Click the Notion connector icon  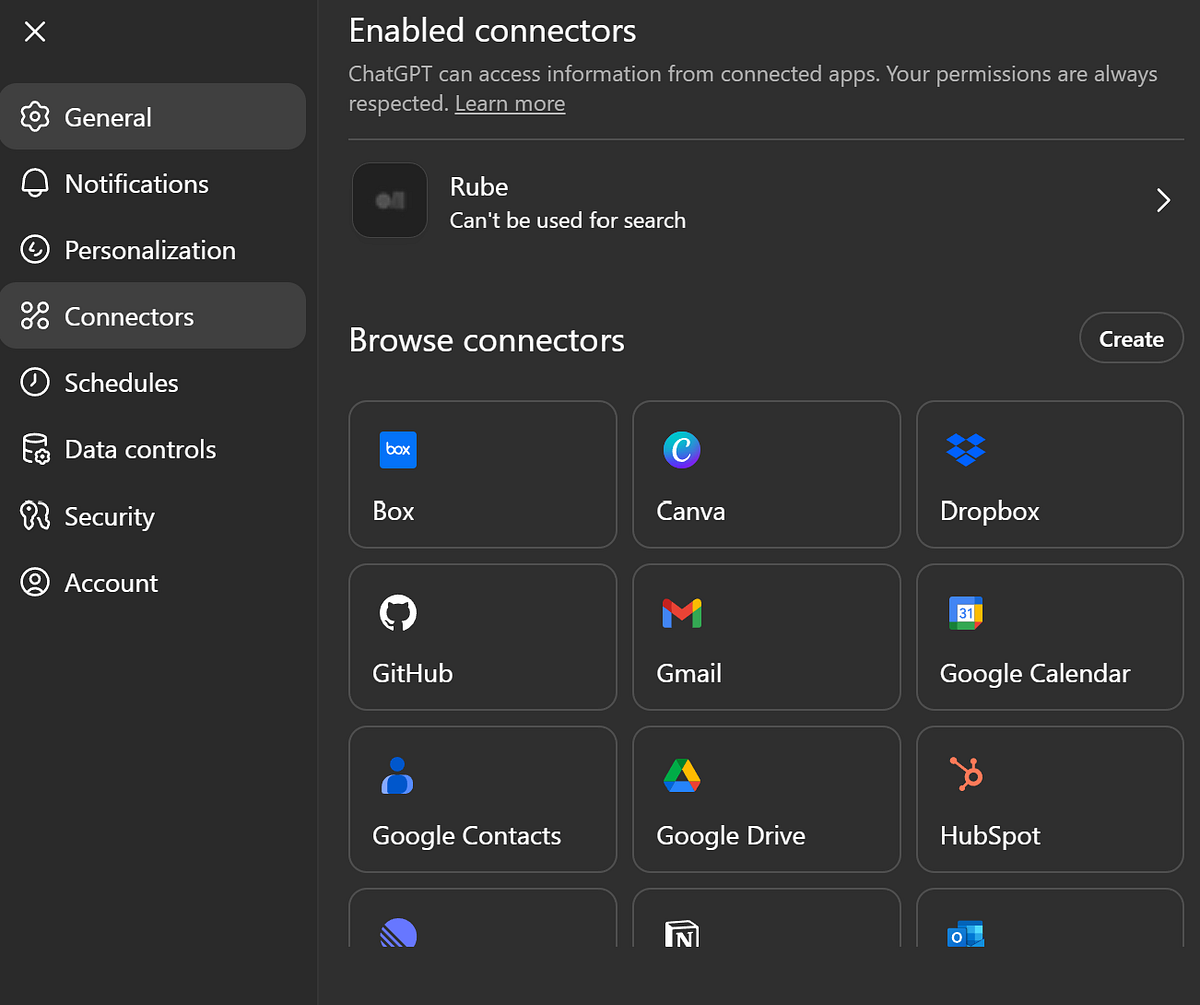click(682, 933)
